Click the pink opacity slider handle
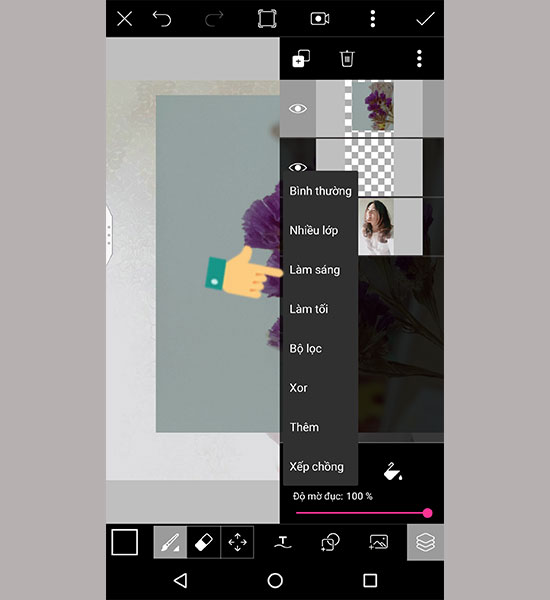550x600 pixels. point(428,513)
